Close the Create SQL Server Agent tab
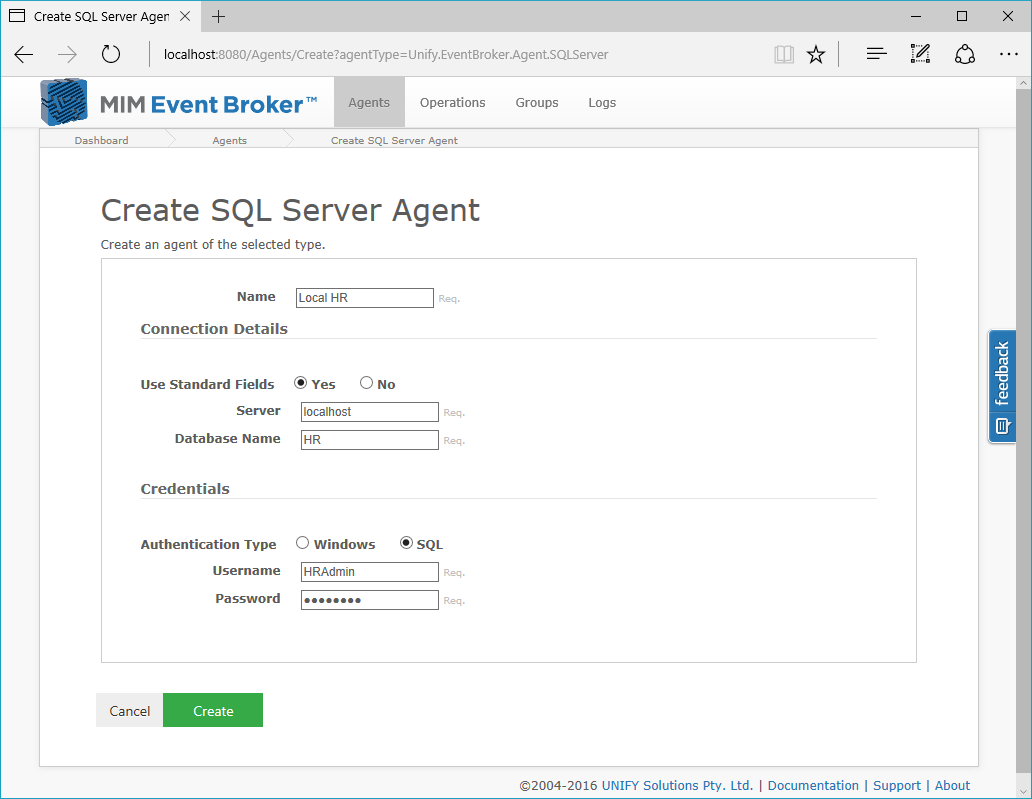This screenshot has width=1032, height=799. [x=185, y=16]
